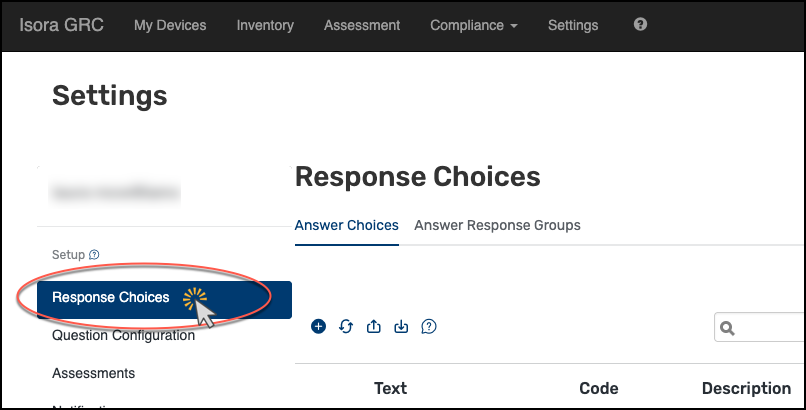
Task: Open Settings from the top navigation
Action: (573, 25)
